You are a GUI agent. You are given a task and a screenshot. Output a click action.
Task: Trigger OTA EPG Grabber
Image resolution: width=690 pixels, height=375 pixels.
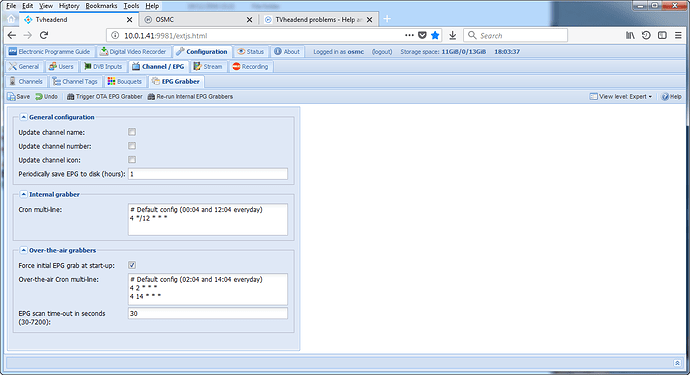pos(105,96)
